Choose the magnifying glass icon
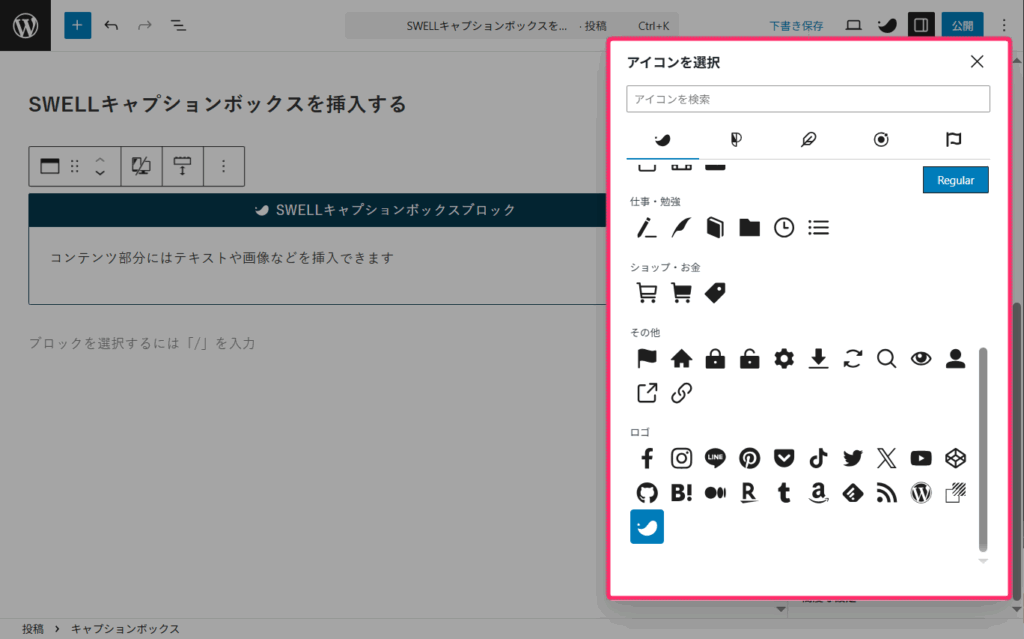 tap(886, 358)
